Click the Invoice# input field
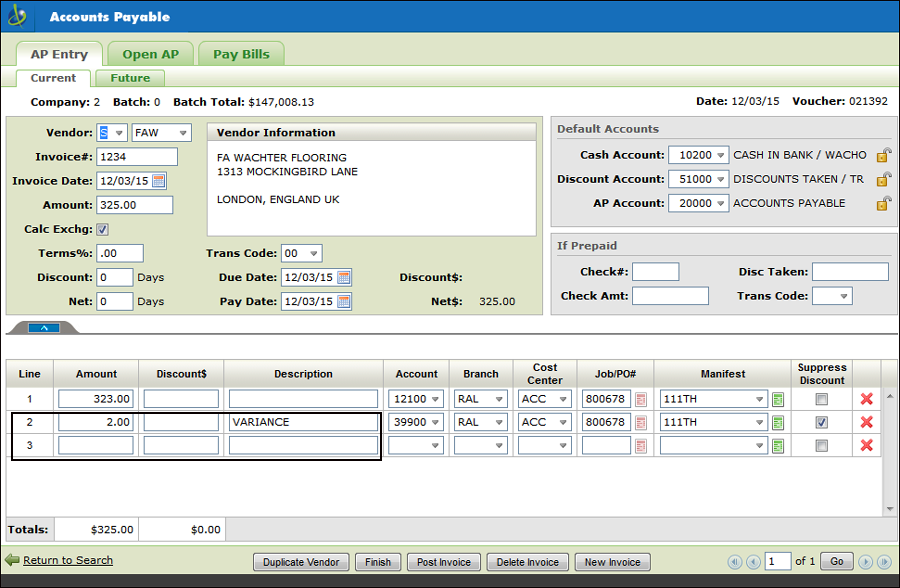This screenshot has height=588, width=900. 138,157
